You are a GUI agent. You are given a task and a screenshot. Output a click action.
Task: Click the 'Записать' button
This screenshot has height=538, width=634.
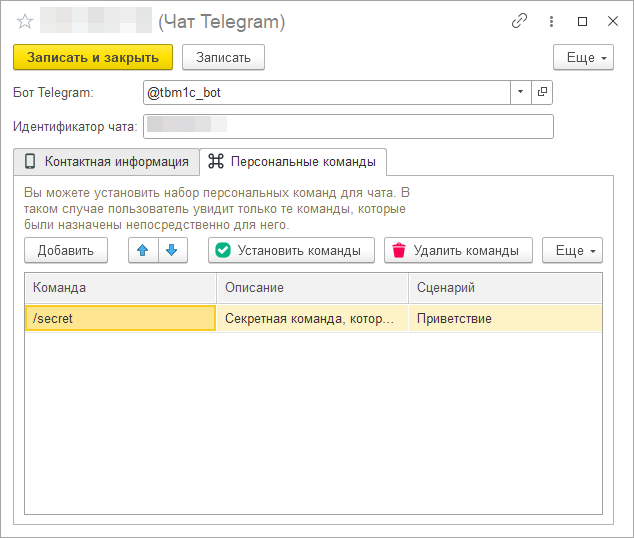click(x=223, y=57)
